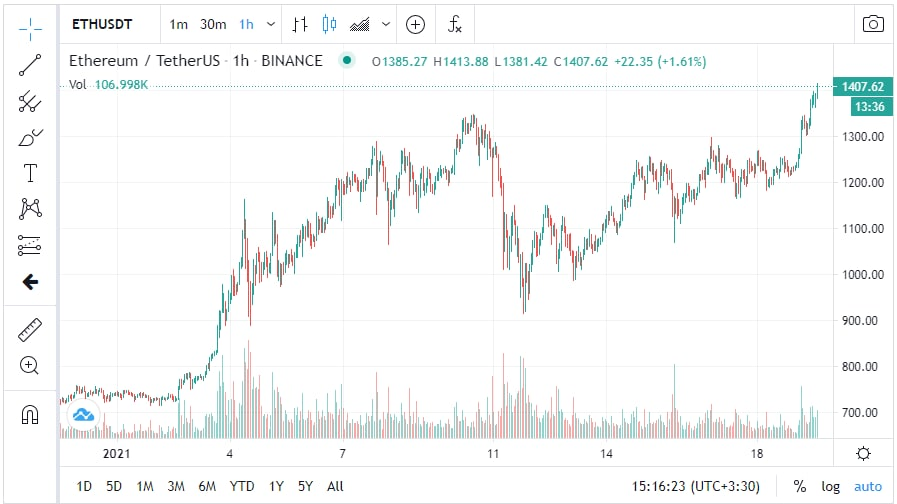Toggle the log scale
The width and height of the screenshot is (897, 504).
831,486
